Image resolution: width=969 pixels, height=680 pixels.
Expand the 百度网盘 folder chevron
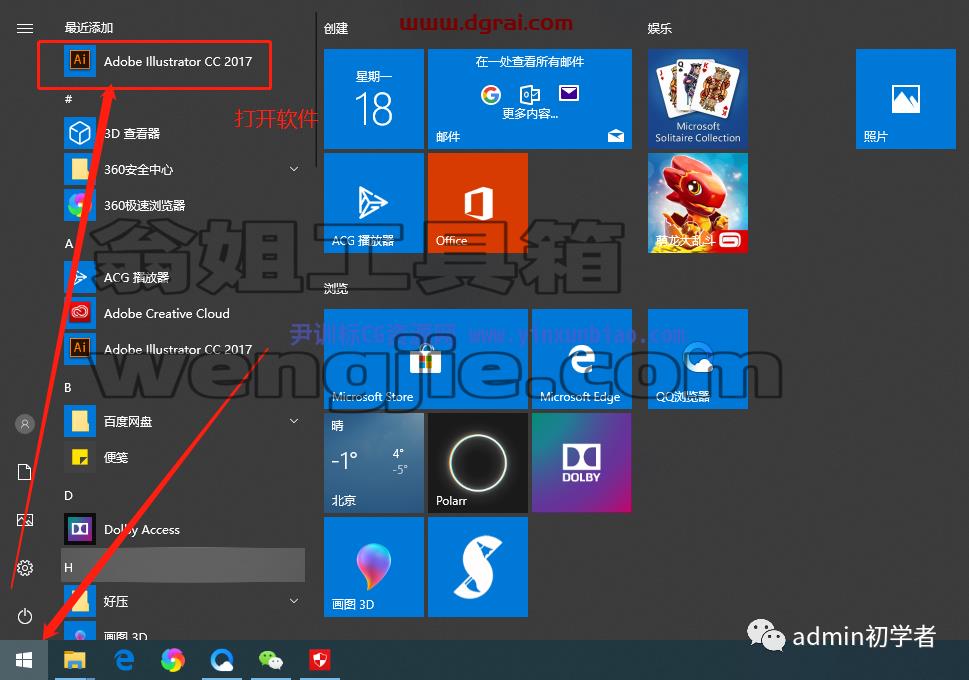(x=294, y=421)
